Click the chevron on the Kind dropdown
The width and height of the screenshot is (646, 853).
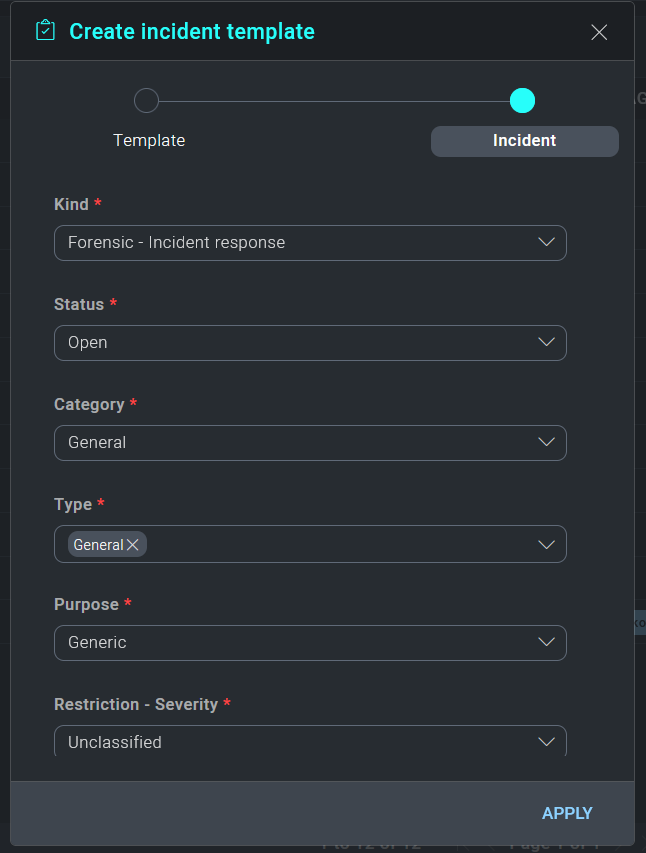click(x=546, y=242)
